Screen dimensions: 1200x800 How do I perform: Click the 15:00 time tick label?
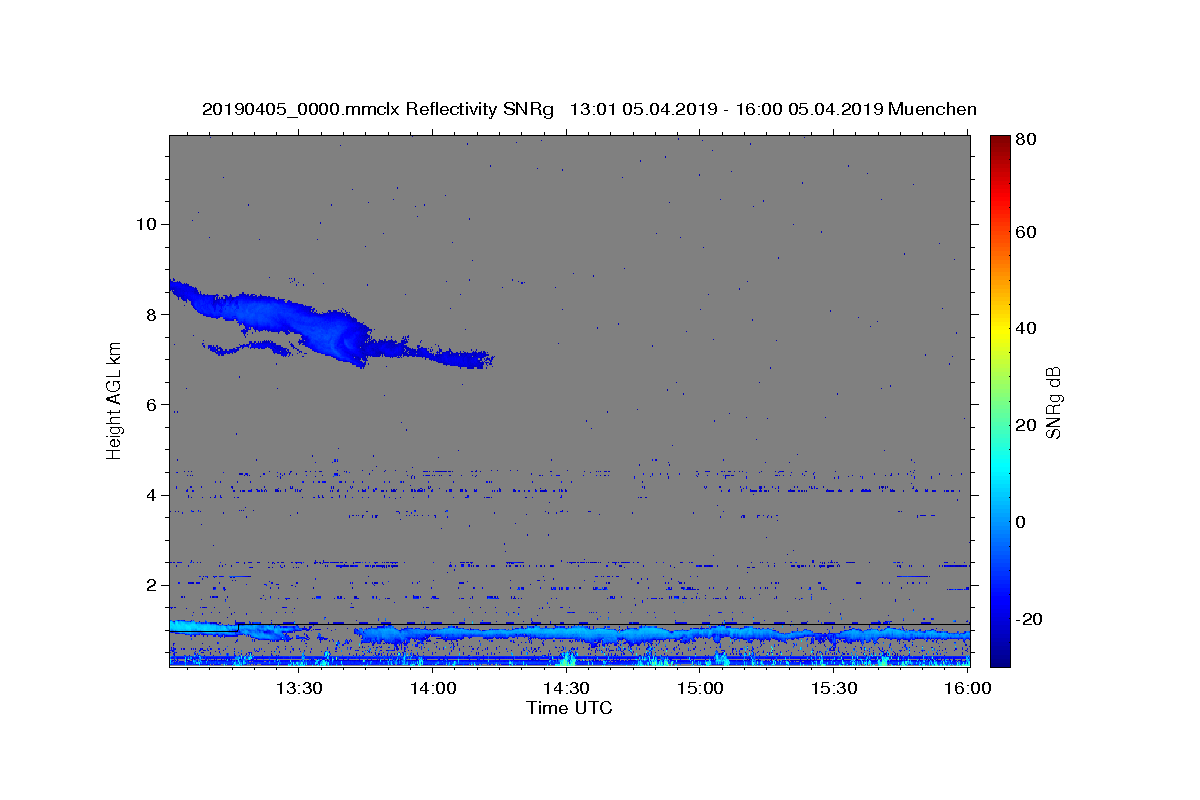point(700,689)
